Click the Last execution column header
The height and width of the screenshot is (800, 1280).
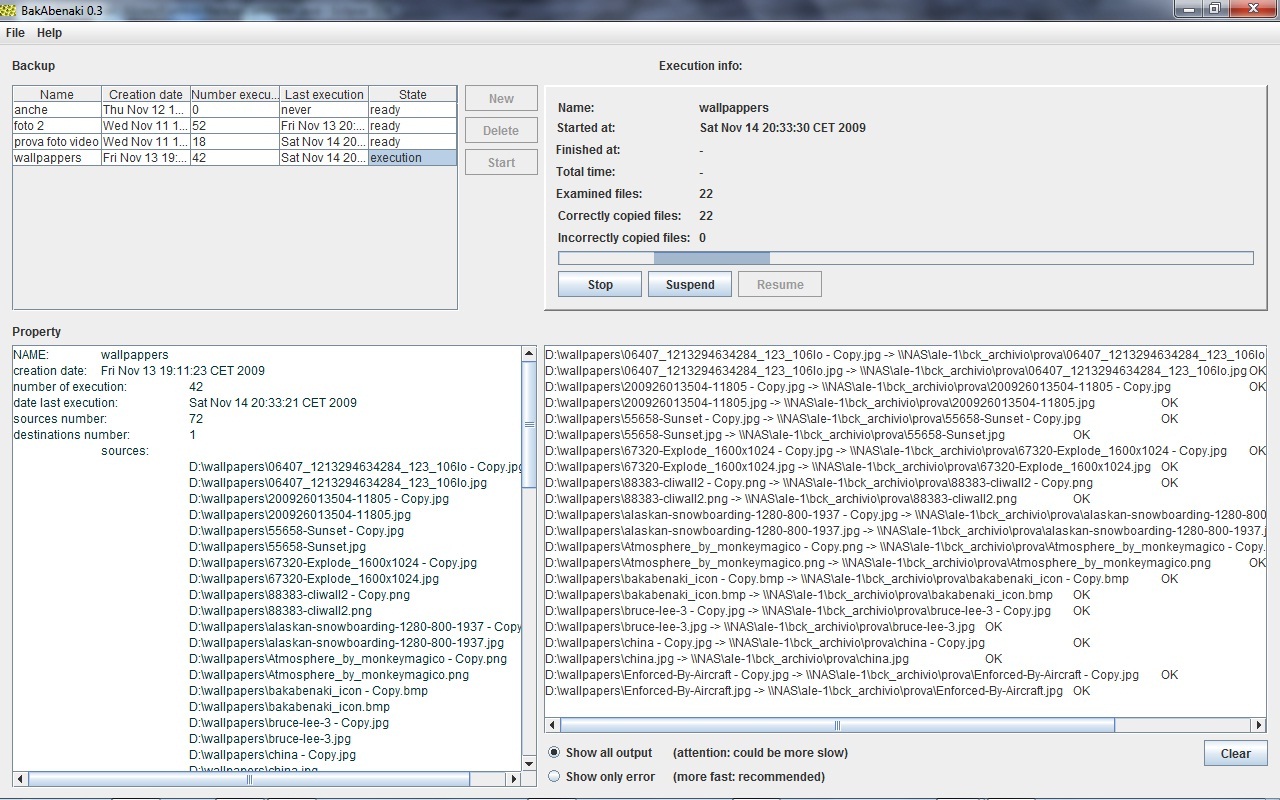tap(324, 94)
